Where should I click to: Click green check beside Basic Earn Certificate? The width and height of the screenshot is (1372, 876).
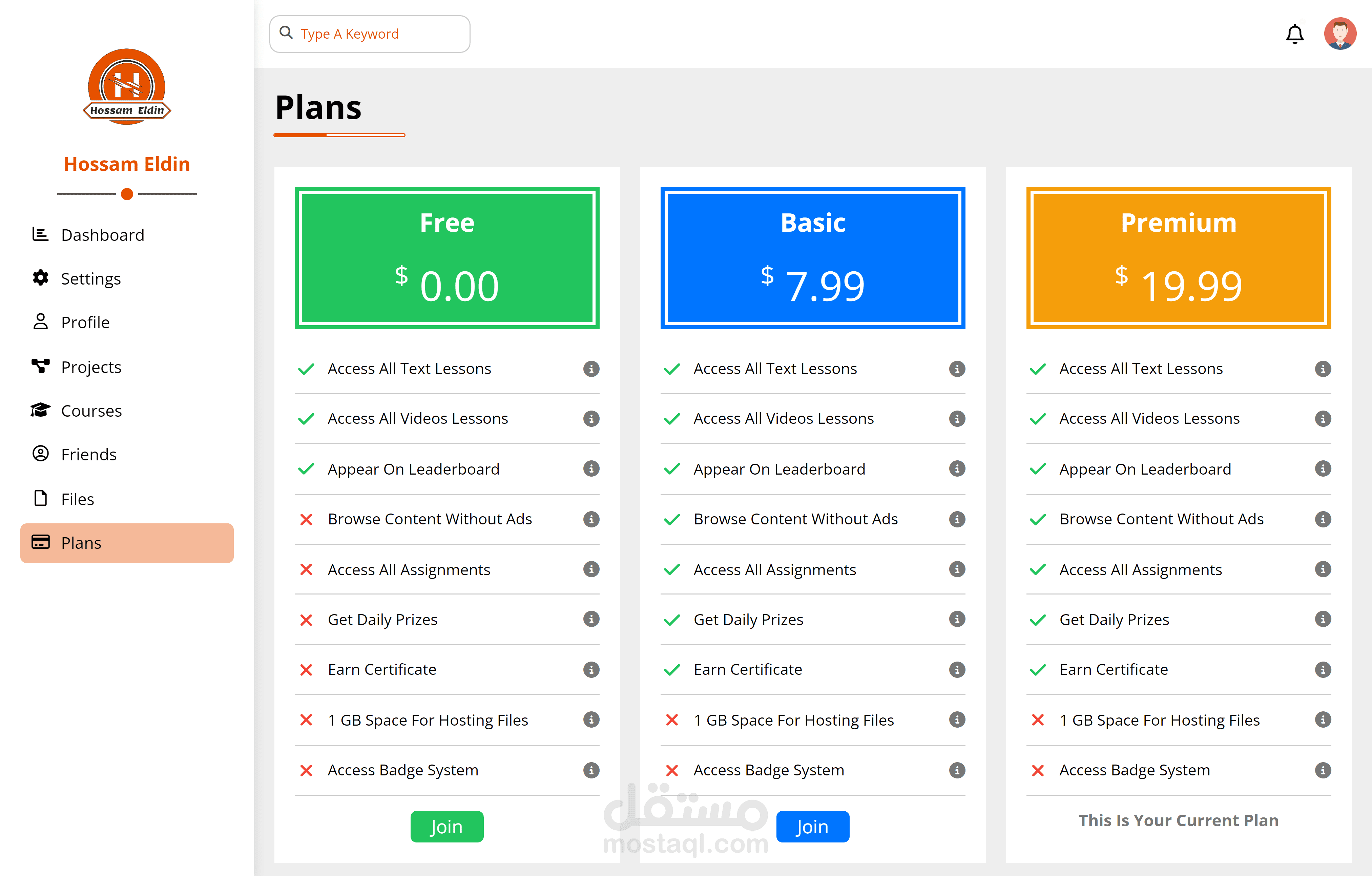pyautogui.click(x=672, y=669)
